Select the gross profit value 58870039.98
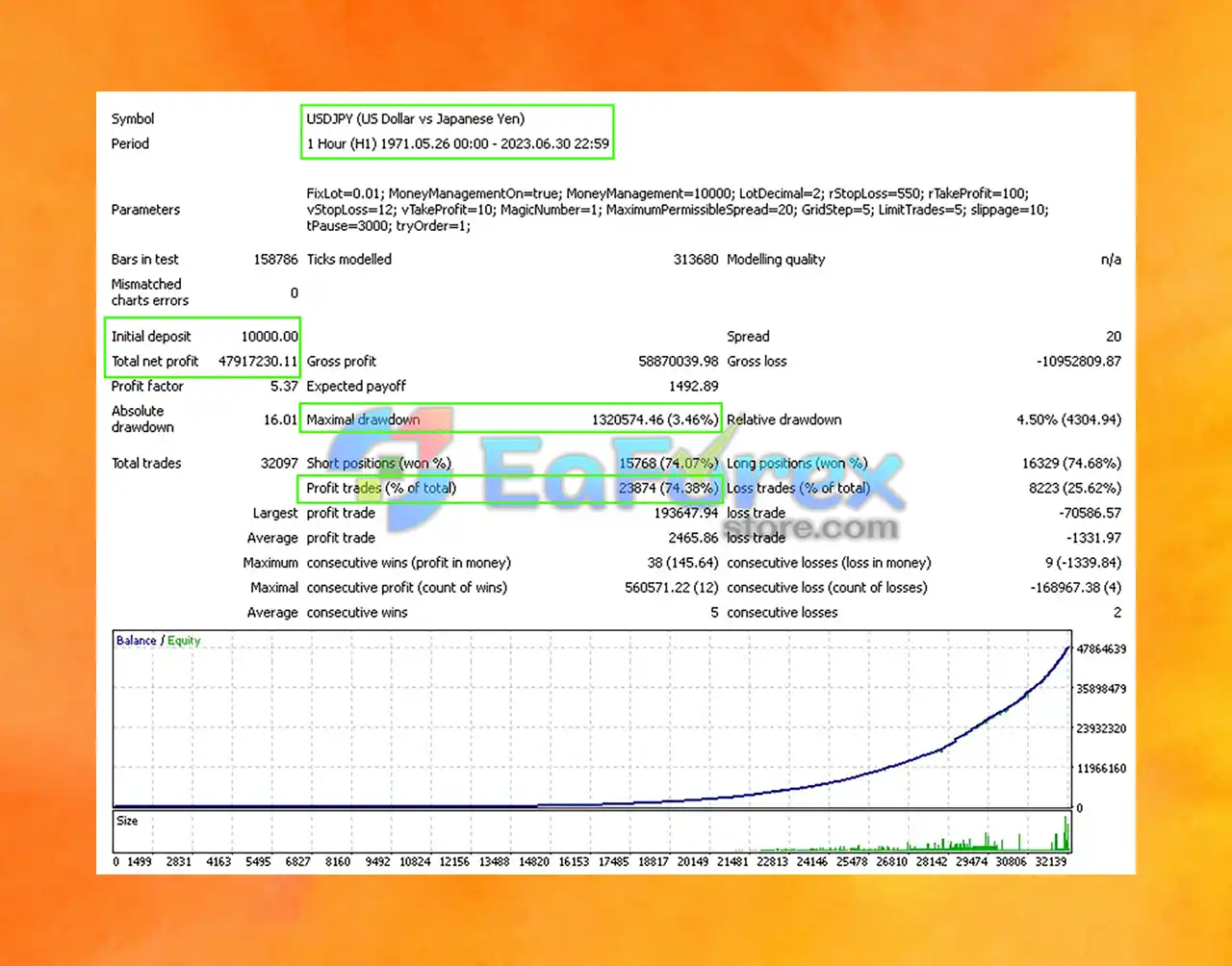 pyautogui.click(x=679, y=362)
